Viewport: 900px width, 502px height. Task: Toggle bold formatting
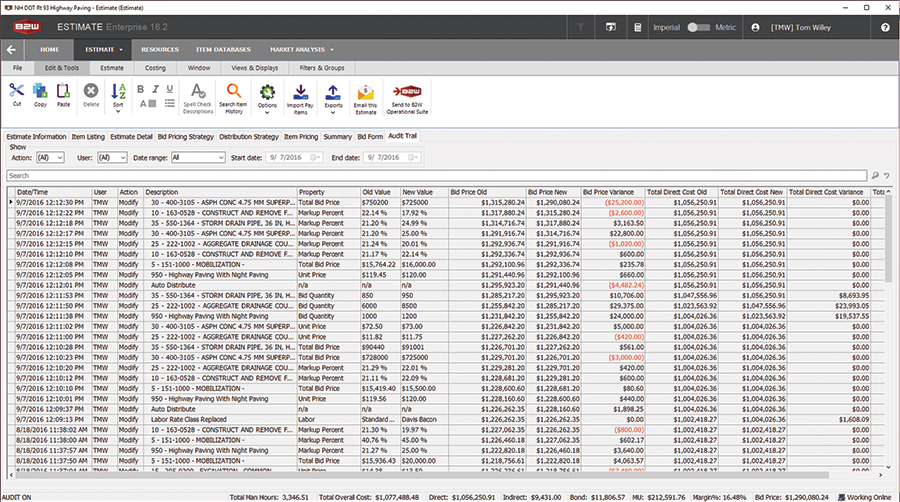point(141,89)
